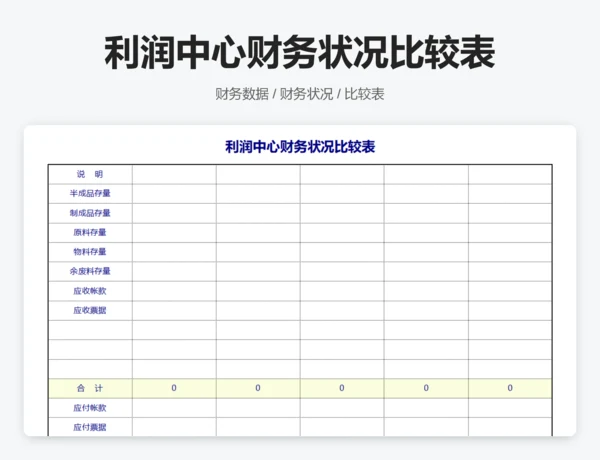Select the 说 明 header cell
The image size is (600, 460).
click(x=90, y=174)
